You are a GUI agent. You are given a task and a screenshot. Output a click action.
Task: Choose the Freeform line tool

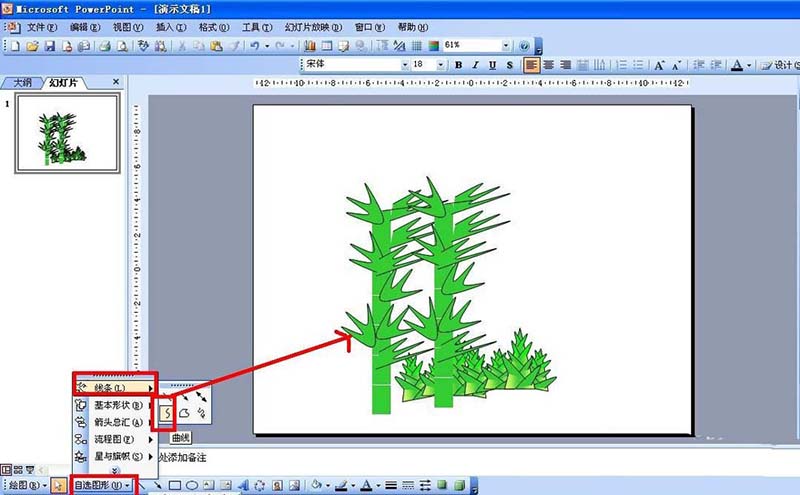[x=184, y=413]
